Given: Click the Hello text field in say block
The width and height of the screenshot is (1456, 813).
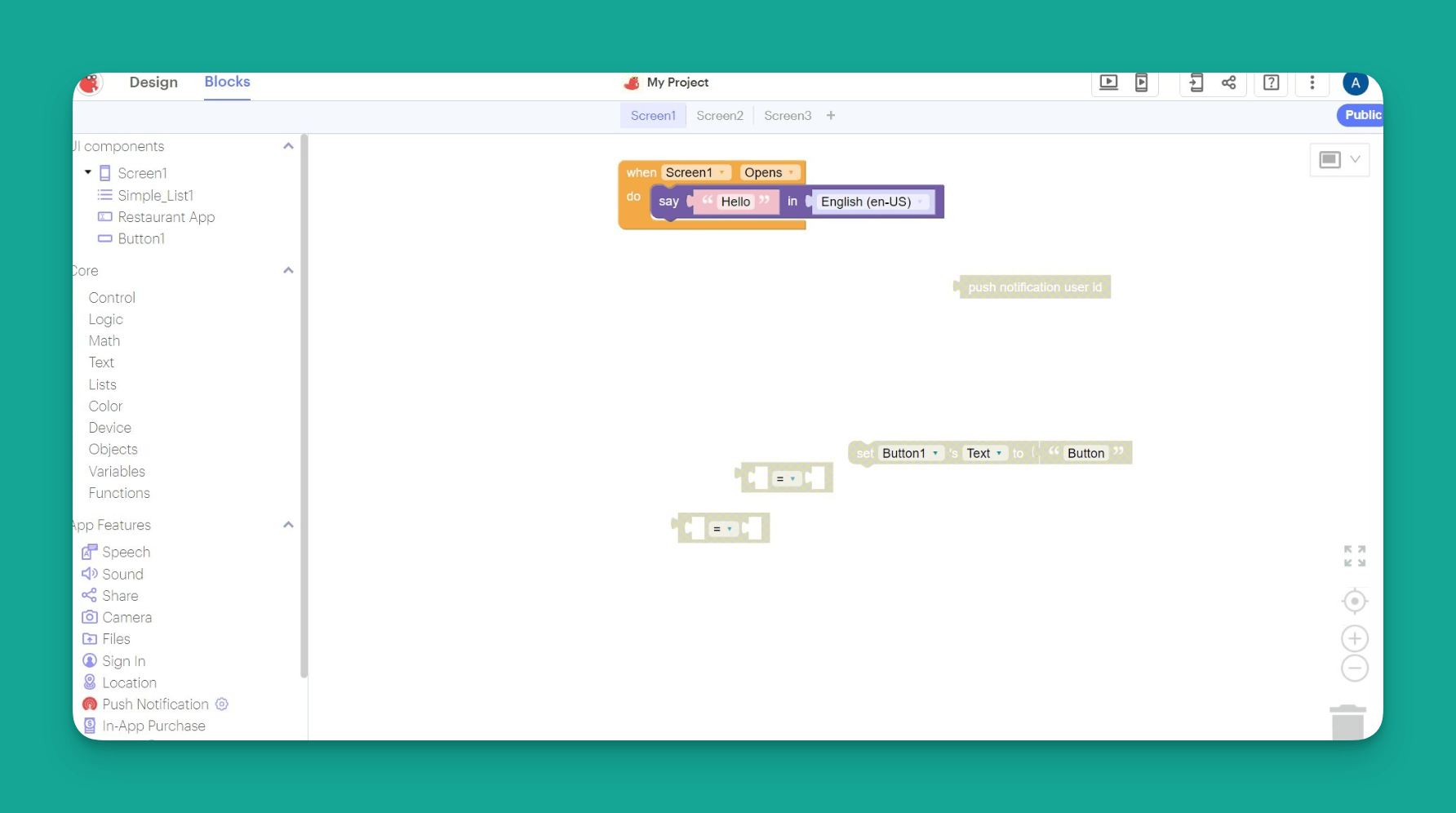Looking at the screenshot, I should point(735,202).
